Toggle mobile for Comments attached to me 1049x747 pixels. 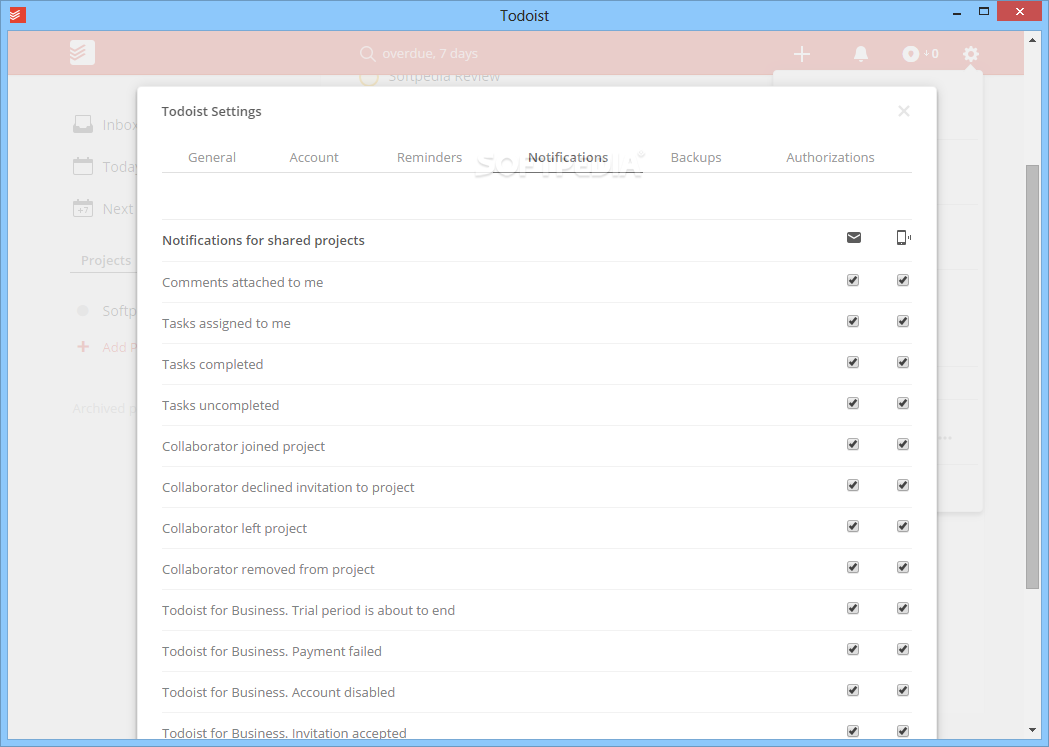pyautogui.click(x=903, y=280)
